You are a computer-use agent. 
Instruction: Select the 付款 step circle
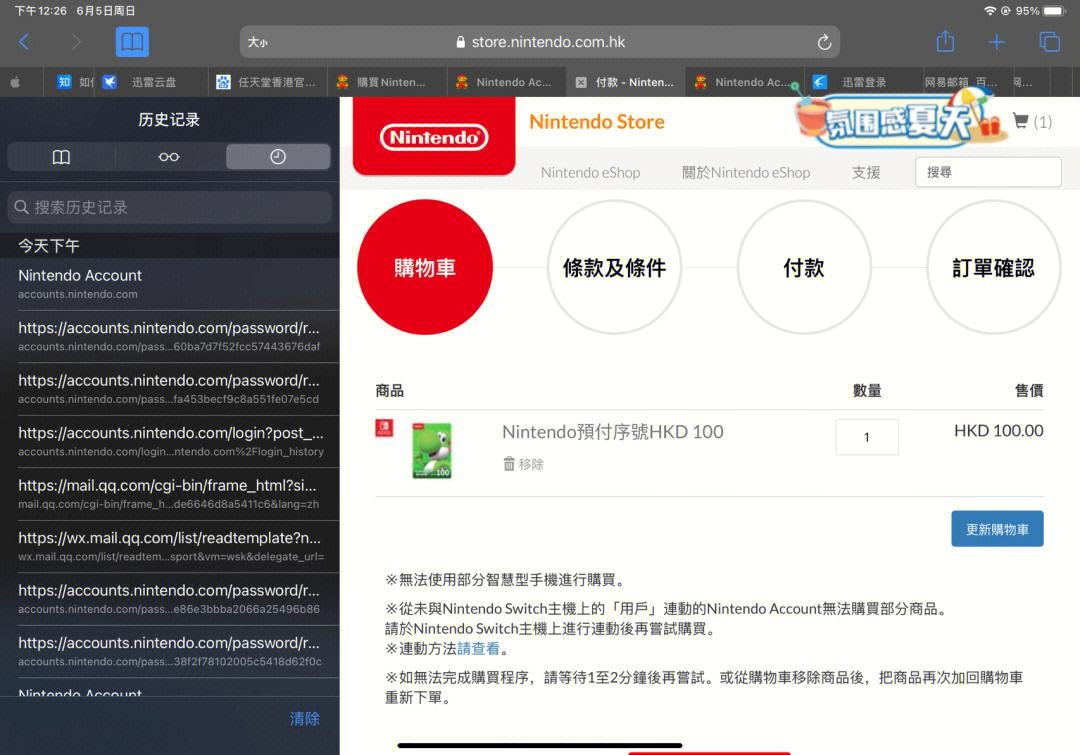804,267
